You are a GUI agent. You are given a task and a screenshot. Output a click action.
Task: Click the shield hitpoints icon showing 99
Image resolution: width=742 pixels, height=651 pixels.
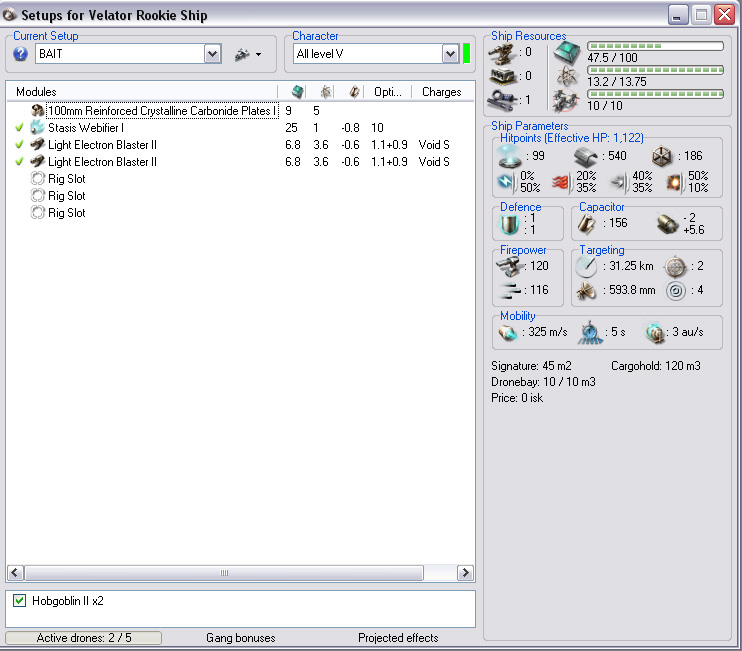(x=510, y=157)
